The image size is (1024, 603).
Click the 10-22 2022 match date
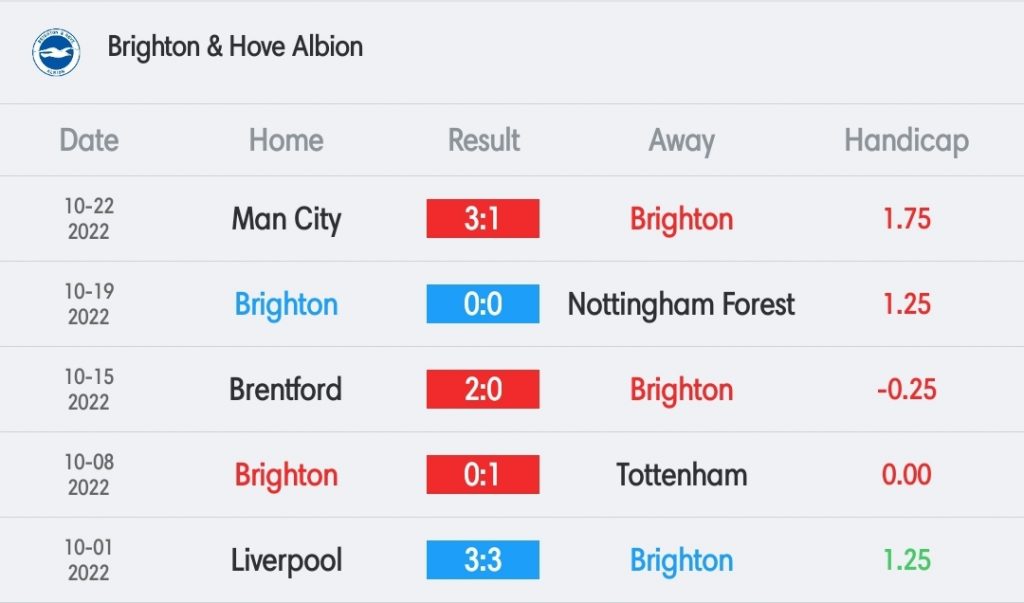click(x=89, y=218)
